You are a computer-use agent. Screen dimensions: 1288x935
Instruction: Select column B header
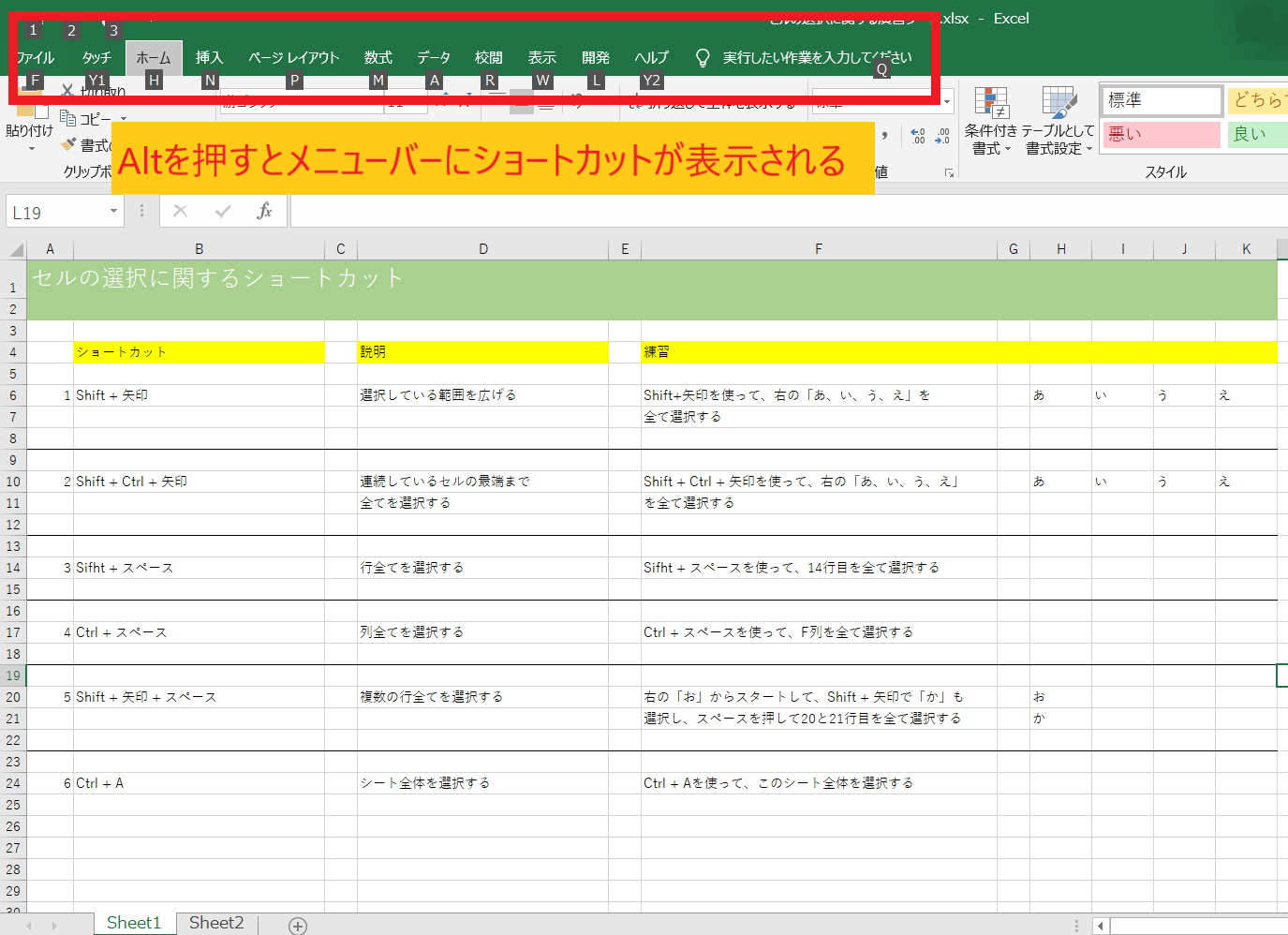coord(200,249)
